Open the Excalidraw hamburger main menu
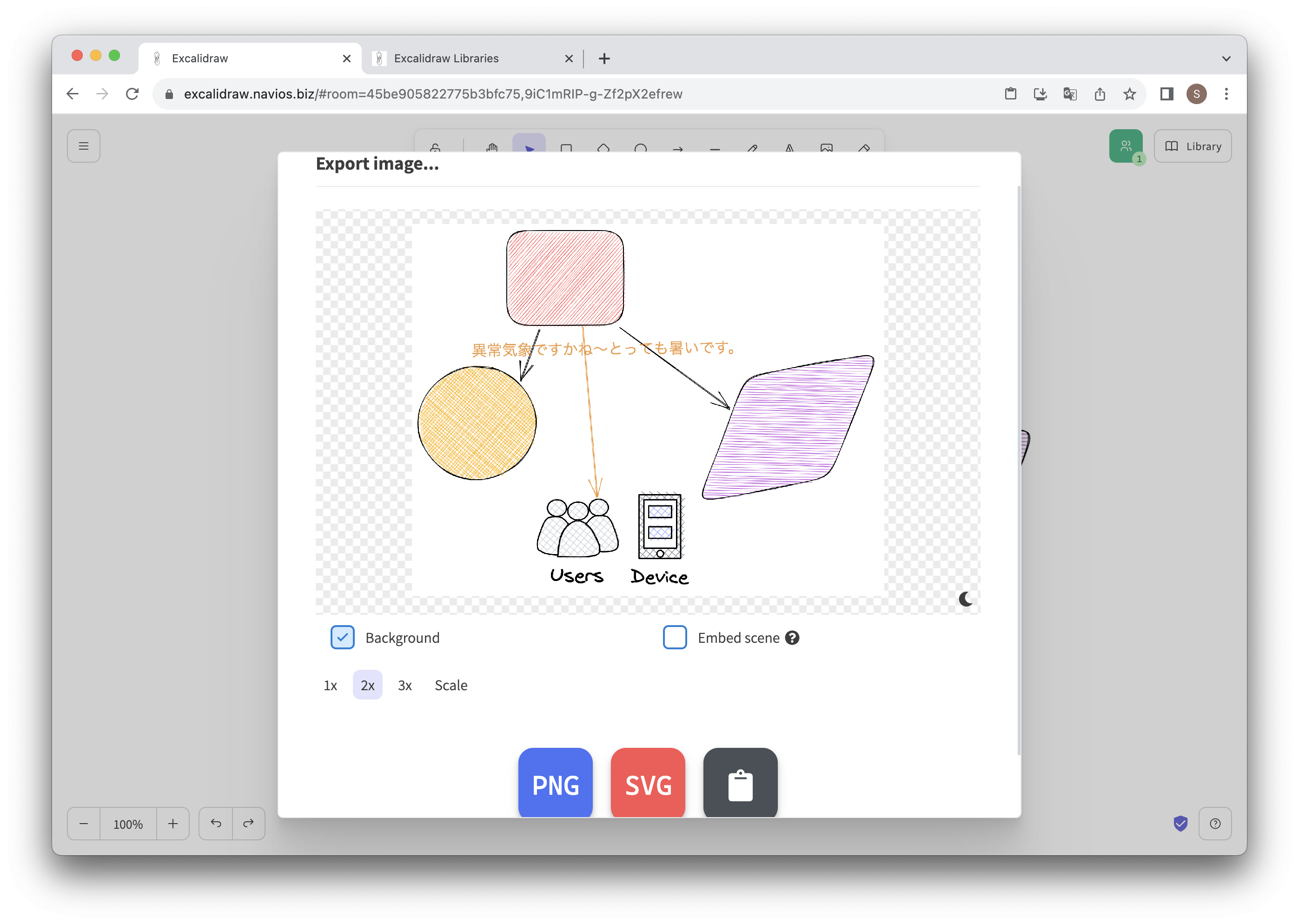This screenshot has height=924, width=1299. pyautogui.click(x=84, y=146)
